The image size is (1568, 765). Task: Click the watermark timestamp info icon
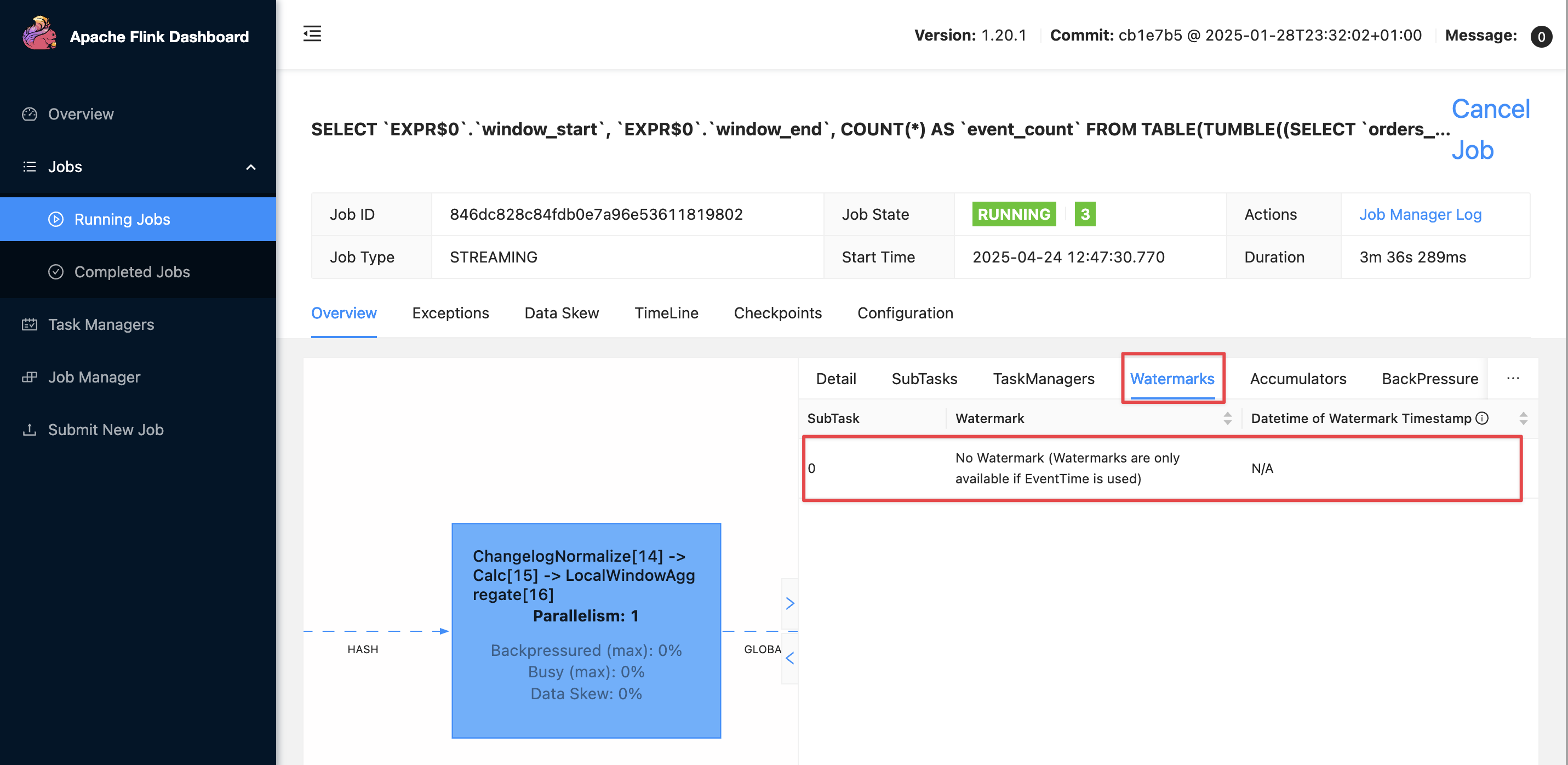click(1482, 418)
